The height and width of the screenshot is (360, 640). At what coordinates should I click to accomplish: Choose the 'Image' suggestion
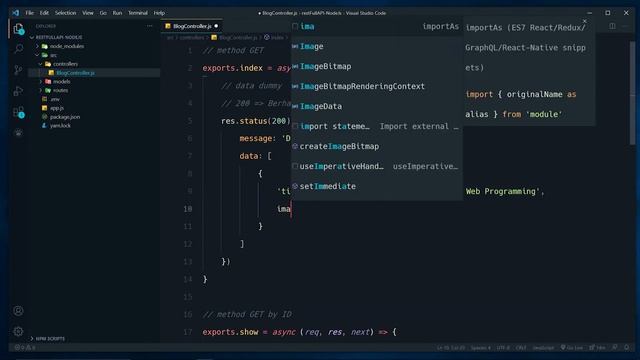click(377, 47)
